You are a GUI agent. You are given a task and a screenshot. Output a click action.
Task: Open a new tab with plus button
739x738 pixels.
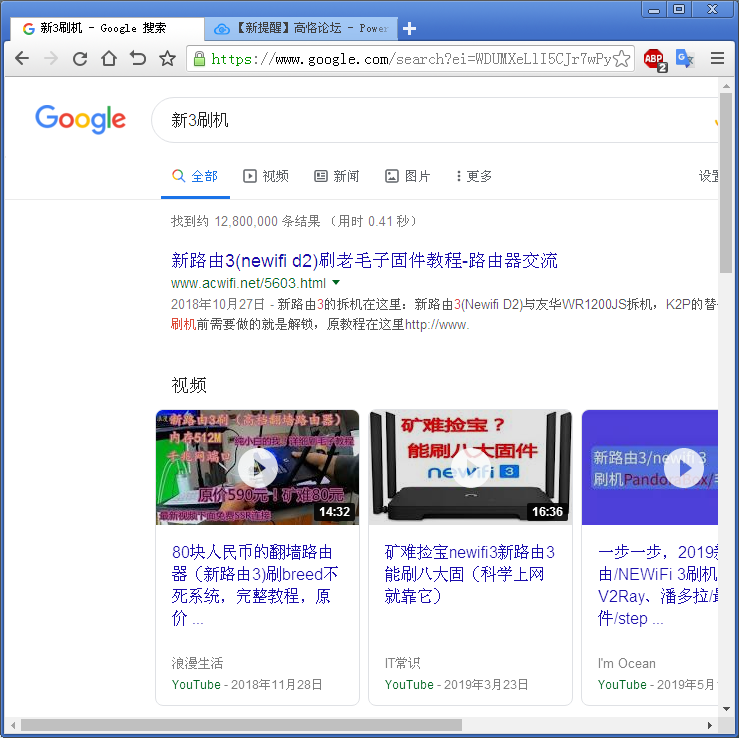tap(409, 29)
